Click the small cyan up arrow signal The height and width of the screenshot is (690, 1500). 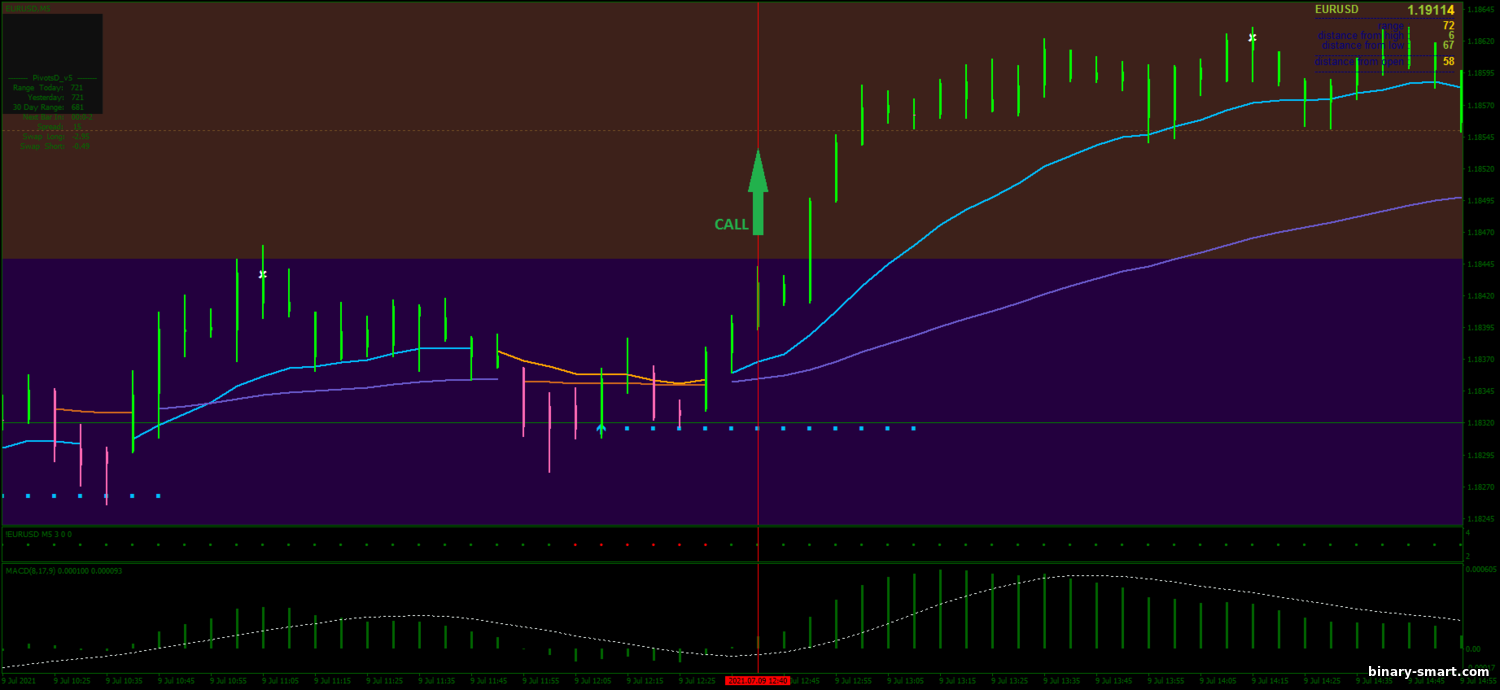(601, 429)
